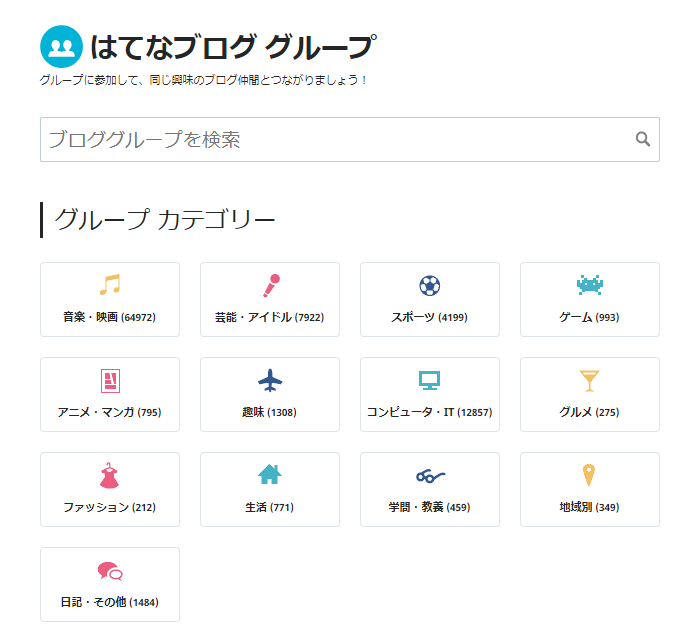
Task: Open the 学問・教養 (459) category
Action: tap(430, 490)
